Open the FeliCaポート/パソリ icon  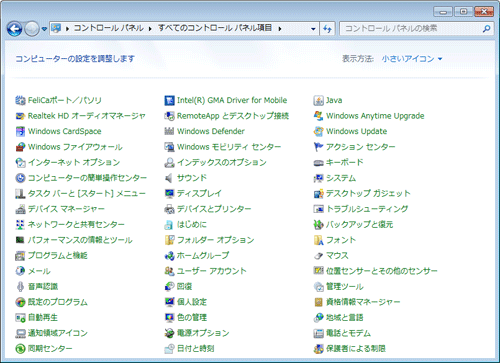click(x=20, y=100)
